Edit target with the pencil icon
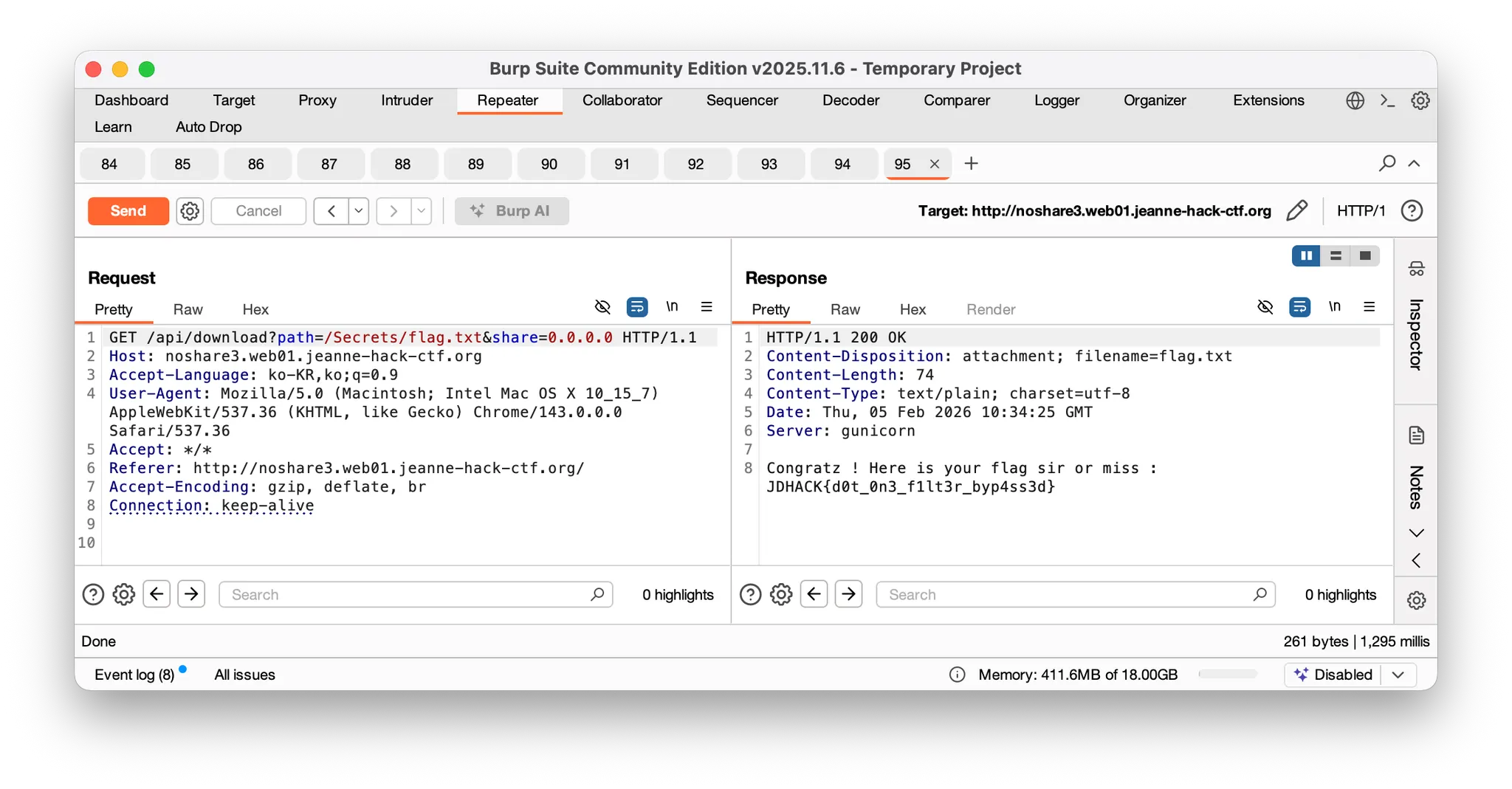1512x789 pixels. tap(1296, 211)
